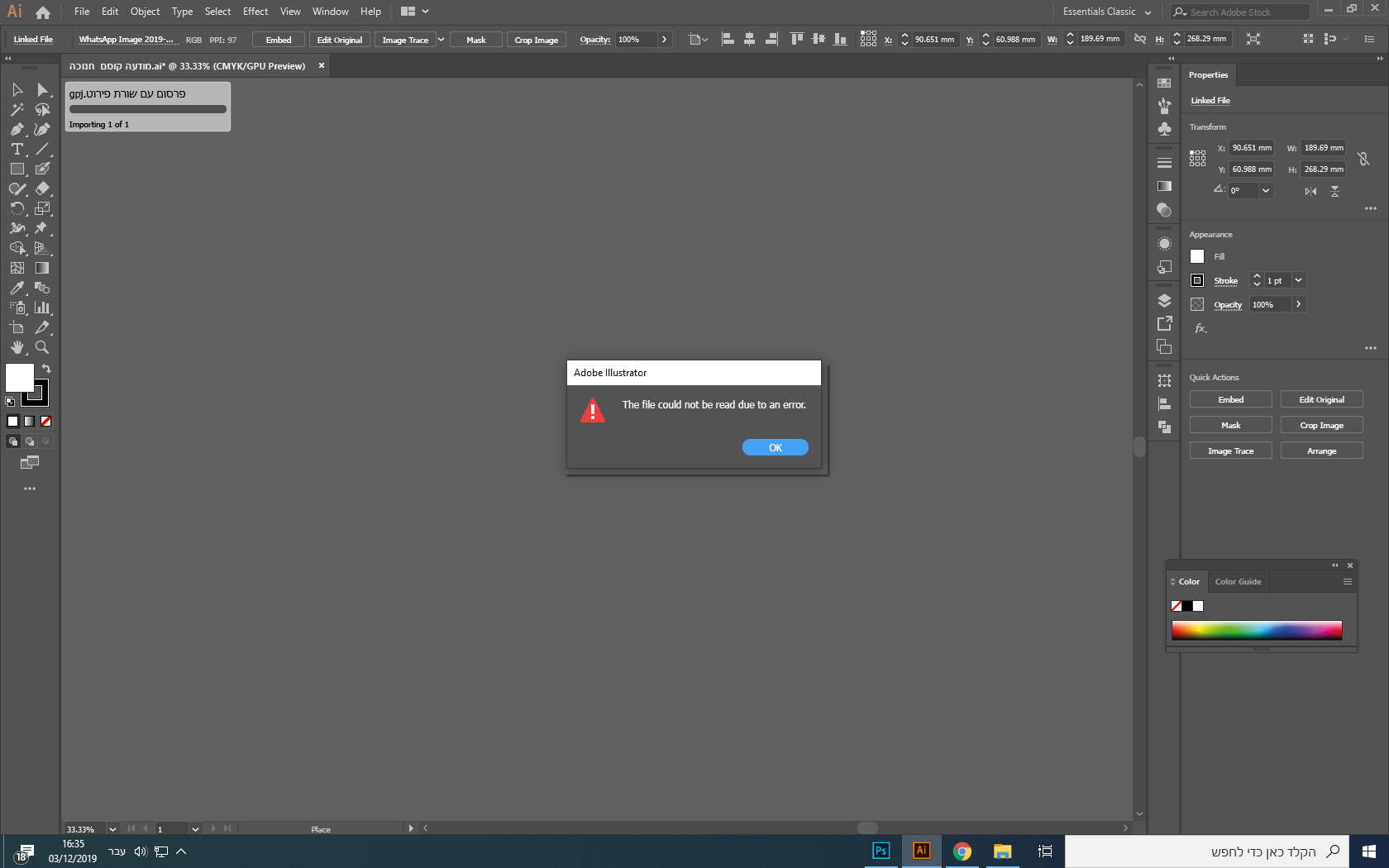The height and width of the screenshot is (868, 1389).
Task: Open the stroke weight dropdown
Action: [1298, 280]
